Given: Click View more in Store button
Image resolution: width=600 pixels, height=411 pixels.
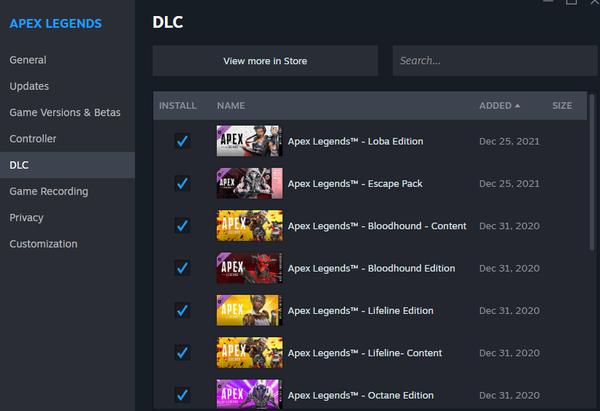Looking at the screenshot, I should 265,61.
